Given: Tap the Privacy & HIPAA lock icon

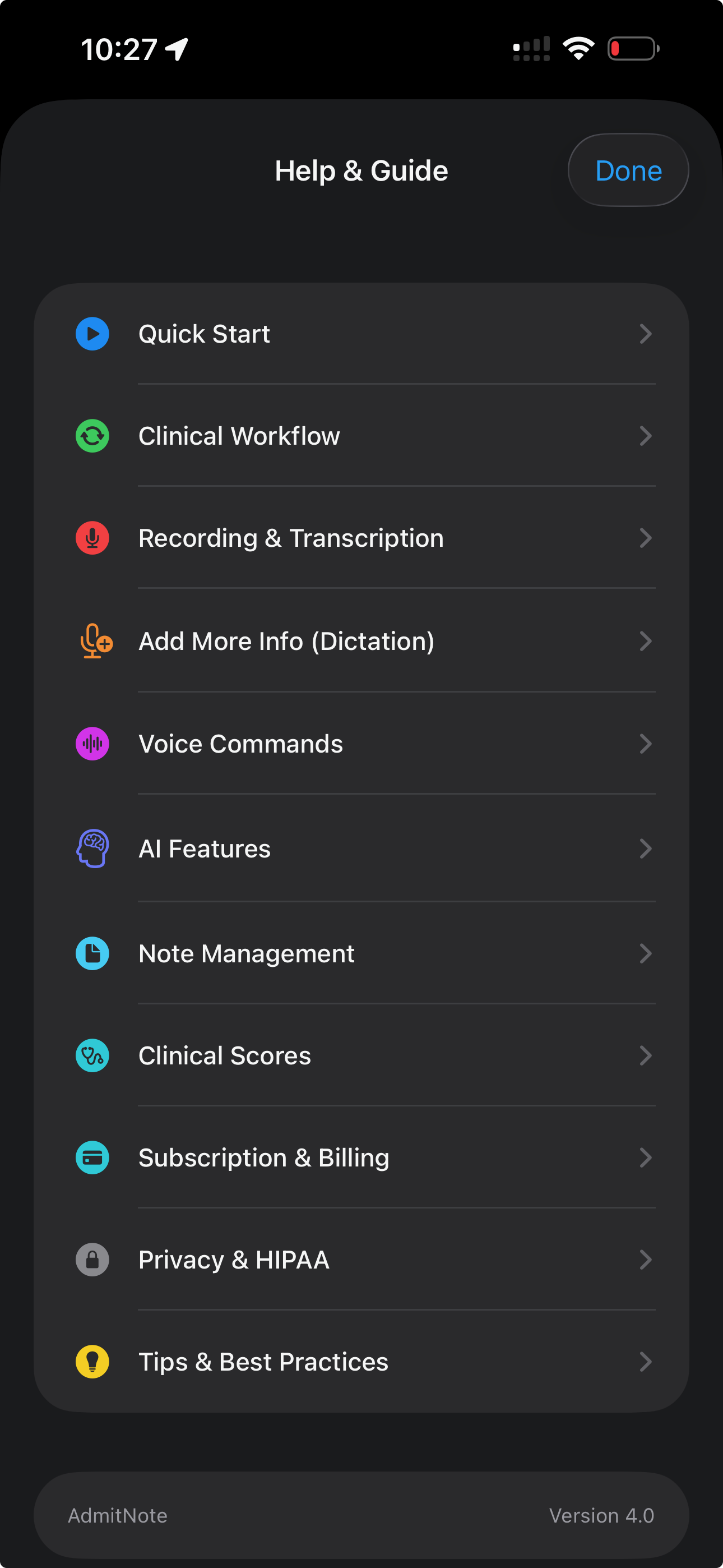Looking at the screenshot, I should point(92,1260).
